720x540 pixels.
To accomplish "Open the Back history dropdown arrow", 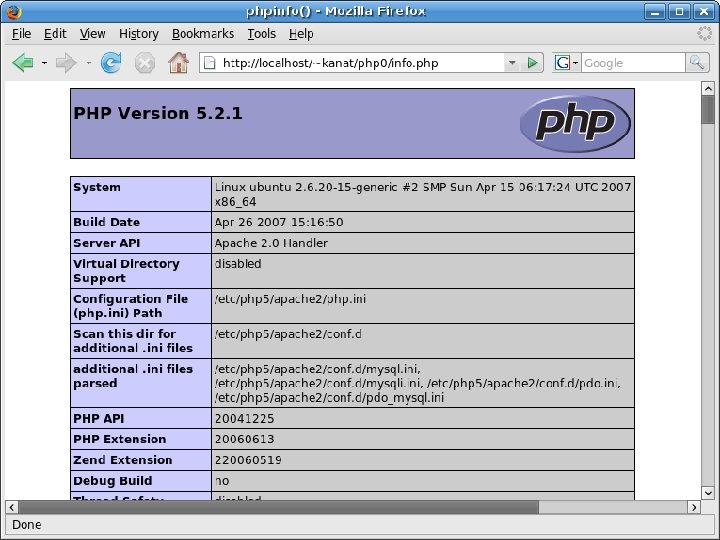I will [44, 63].
